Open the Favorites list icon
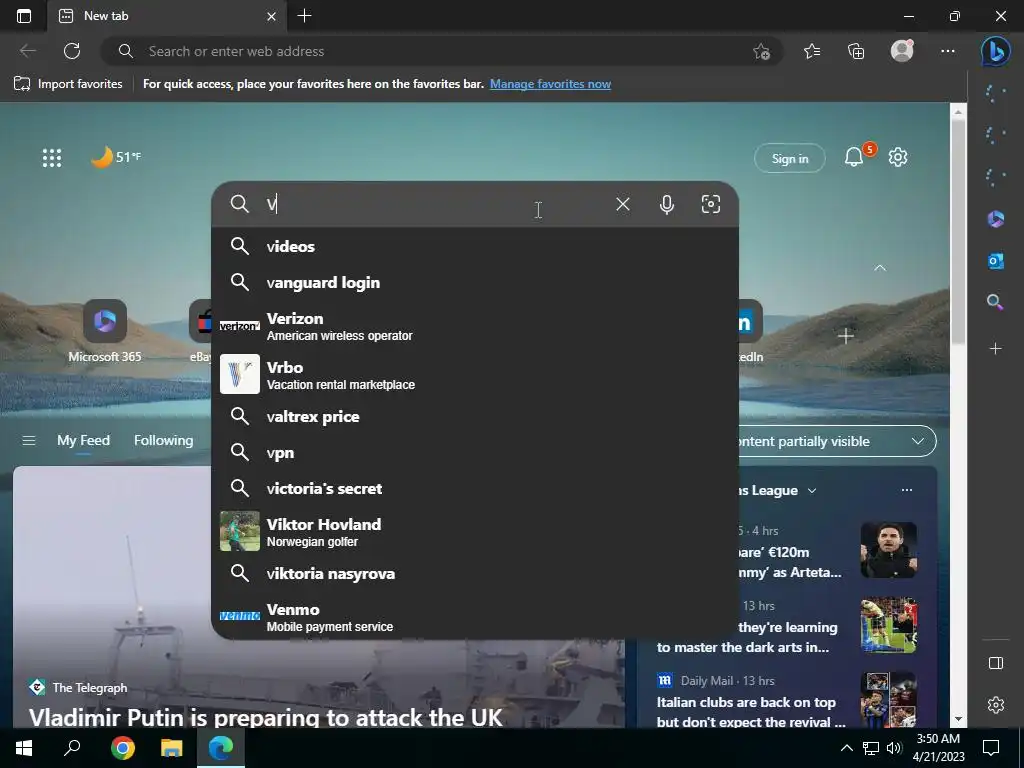The height and width of the screenshot is (768, 1024). [x=812, y=51]
